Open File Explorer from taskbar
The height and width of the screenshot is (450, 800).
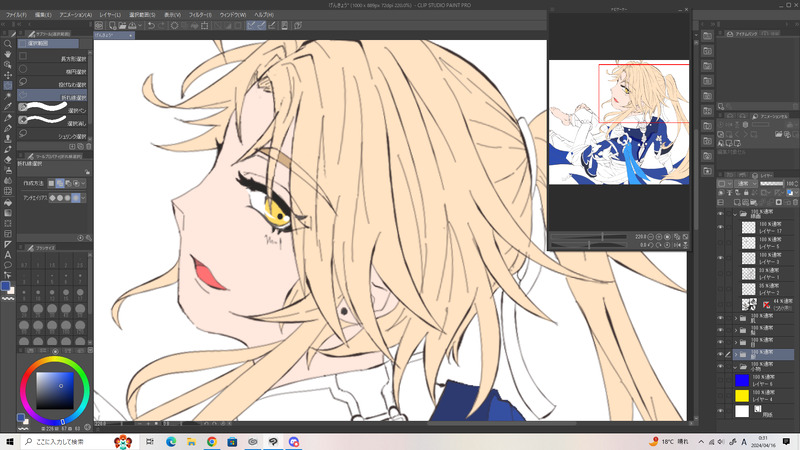click(191, 441)
